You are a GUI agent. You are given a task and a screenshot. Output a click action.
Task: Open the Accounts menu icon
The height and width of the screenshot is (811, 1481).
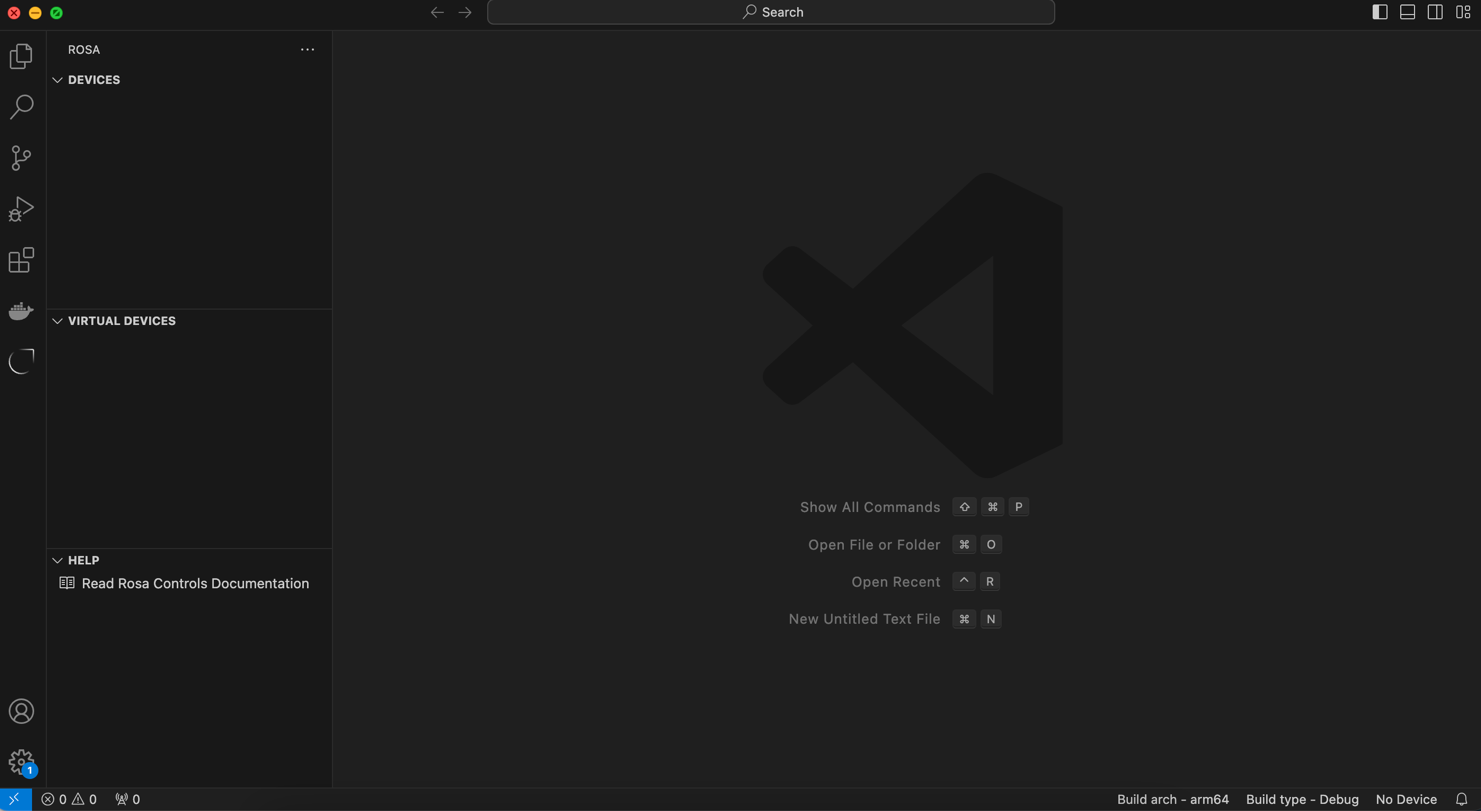[x=21, y=711]
